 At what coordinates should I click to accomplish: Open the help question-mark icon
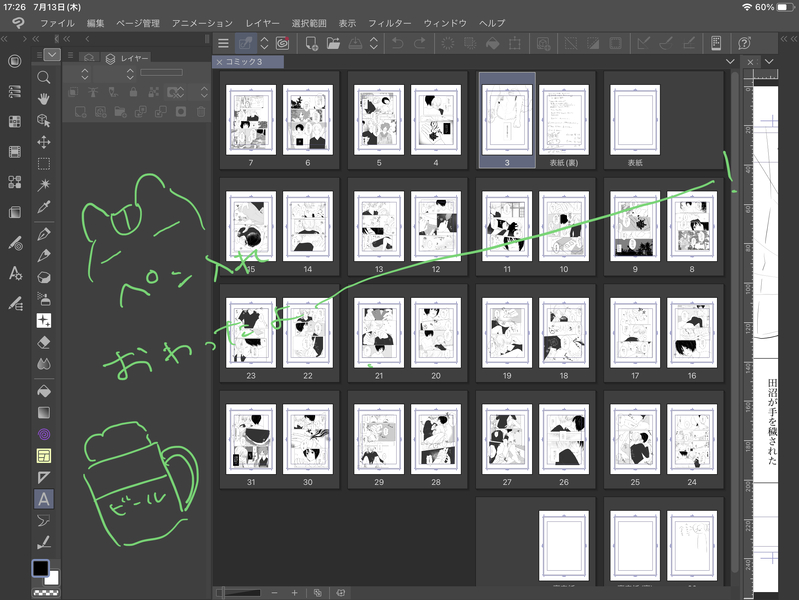coord(744,43)
